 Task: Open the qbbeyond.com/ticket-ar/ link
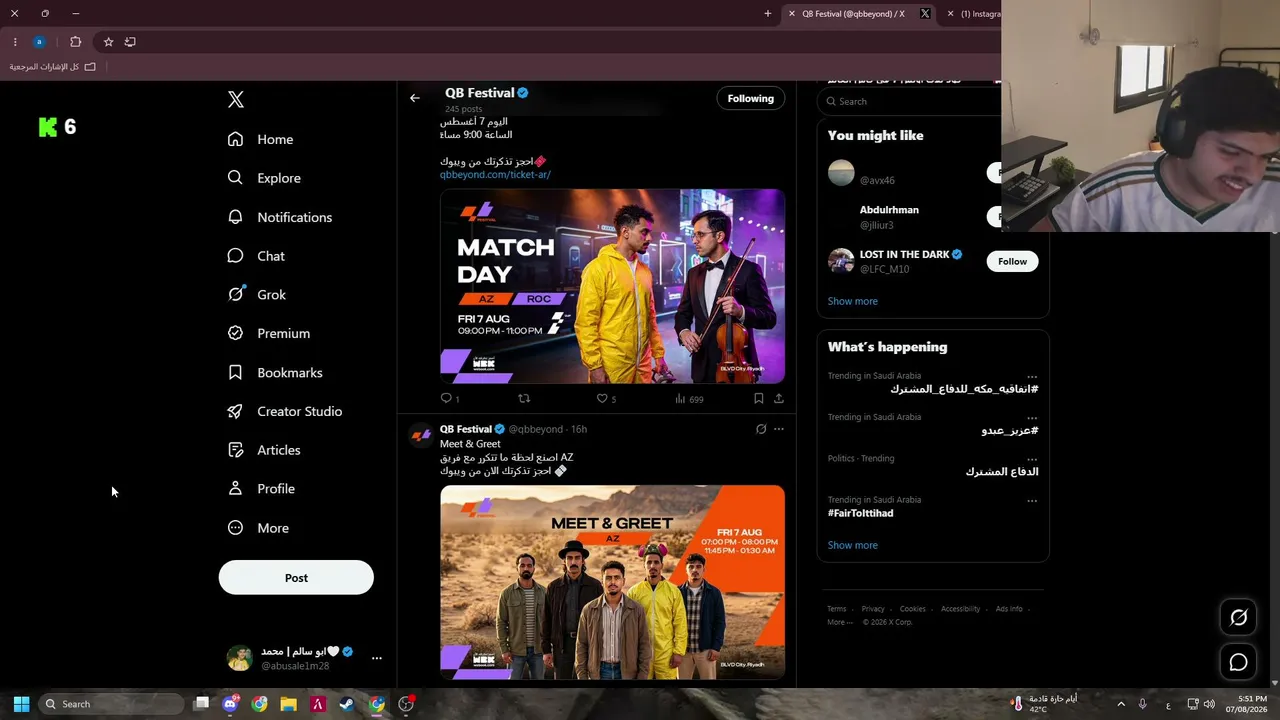[495, 174]
